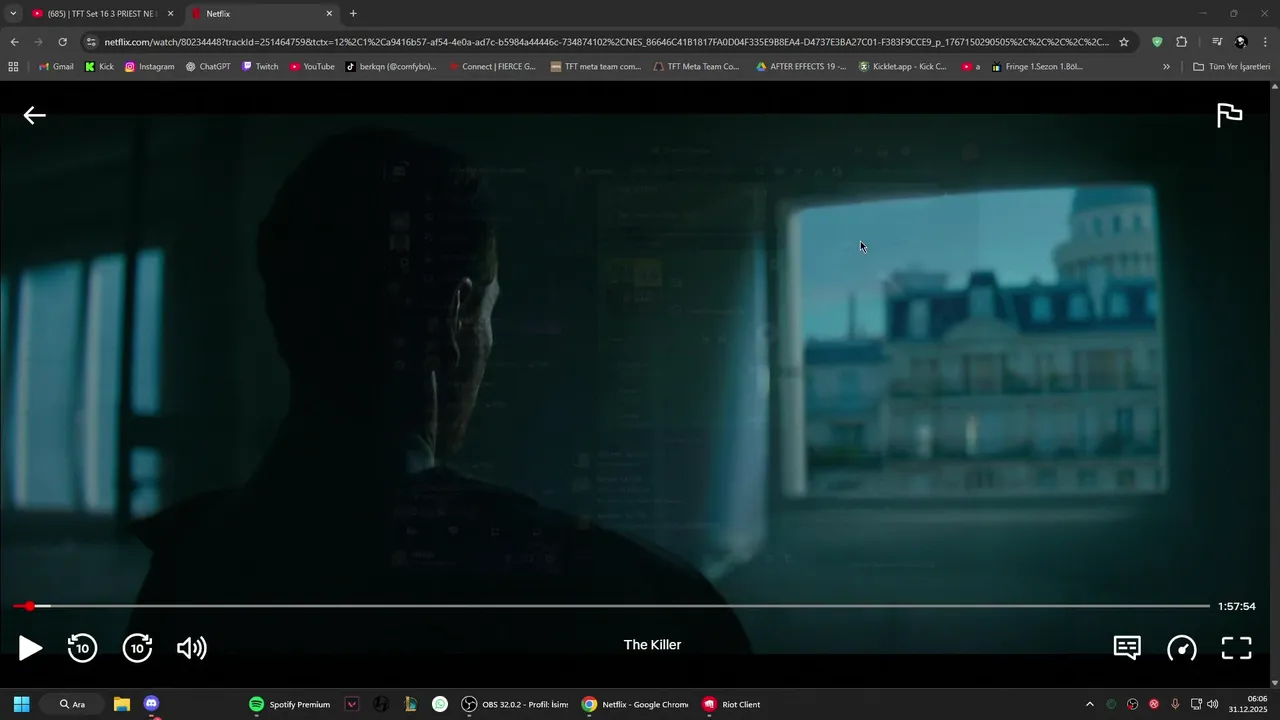Open Riot Client from taskbar

731,704
